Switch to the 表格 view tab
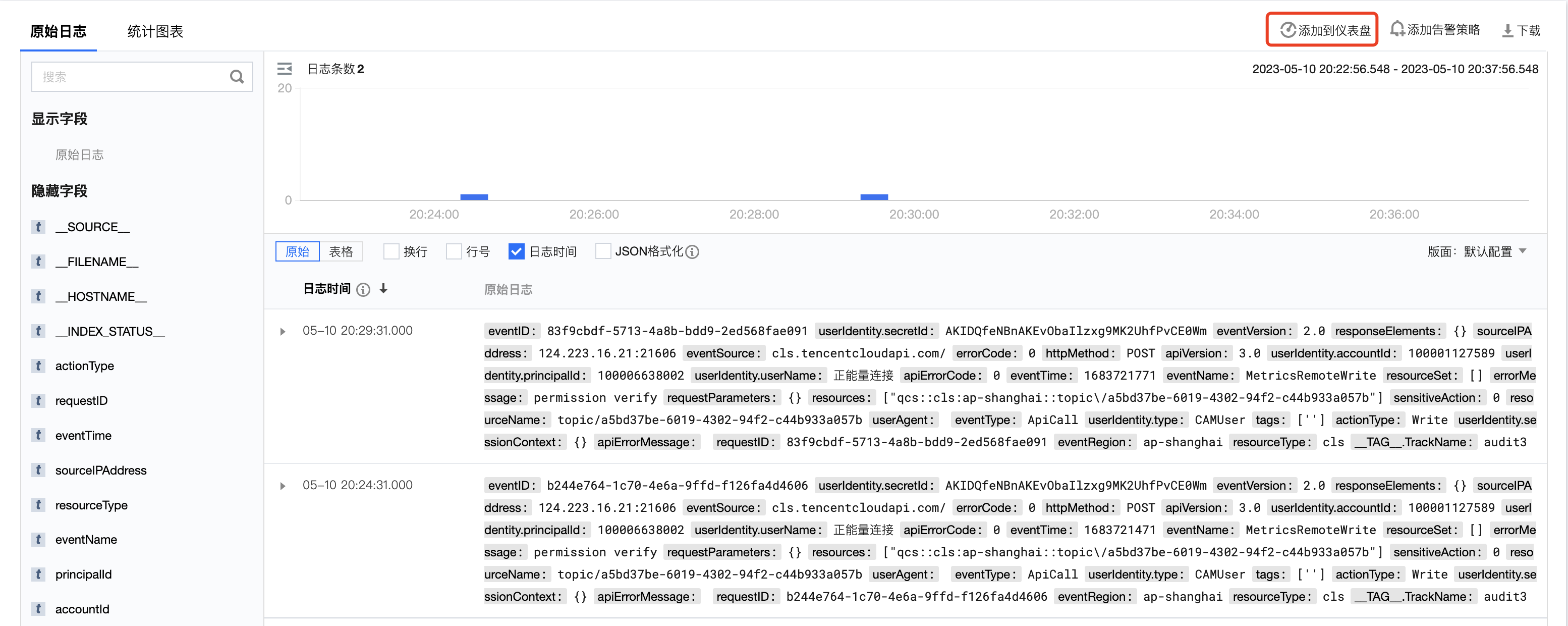 click(x=341, y=251)
